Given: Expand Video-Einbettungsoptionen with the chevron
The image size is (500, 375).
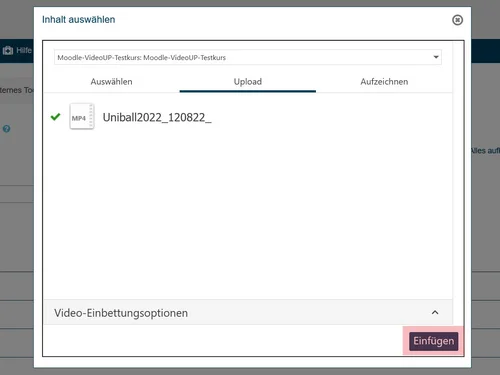Looking at the screenshot, I should click(435, 312).
